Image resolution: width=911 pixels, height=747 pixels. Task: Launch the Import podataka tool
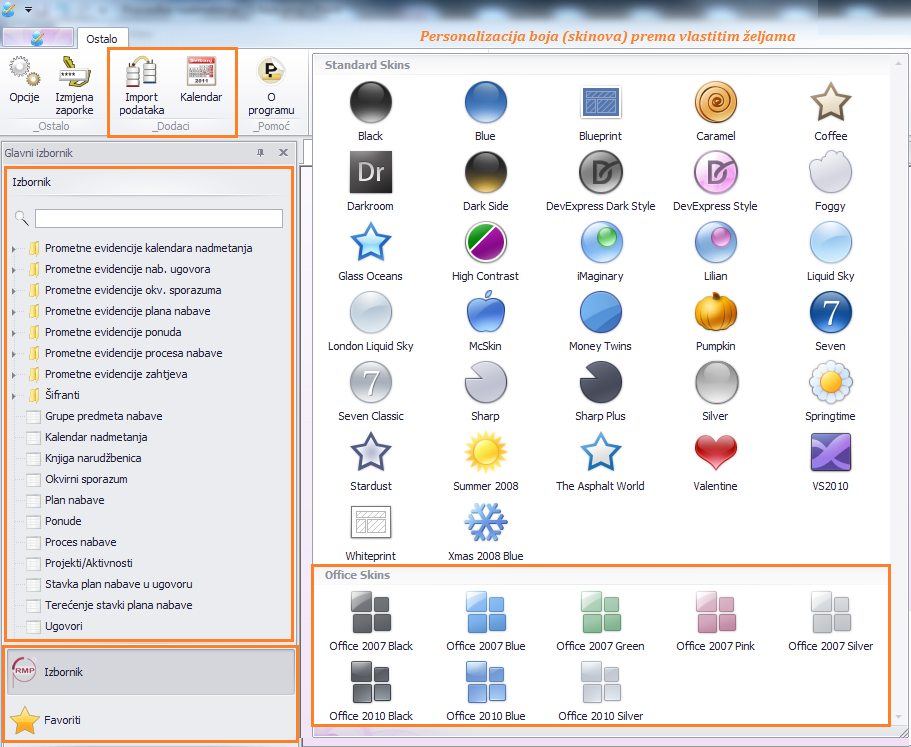[141, 86]
